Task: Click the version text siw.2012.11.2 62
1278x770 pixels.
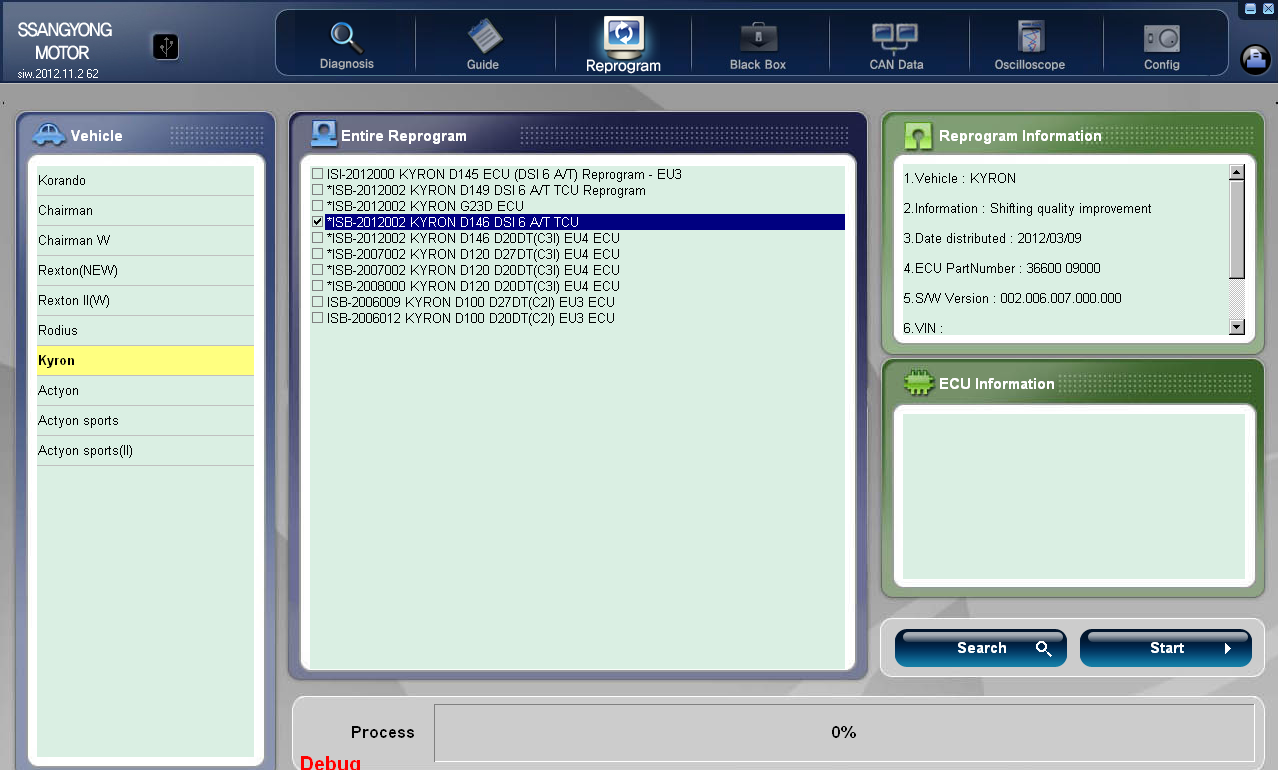Action: [x=58, y=74]
